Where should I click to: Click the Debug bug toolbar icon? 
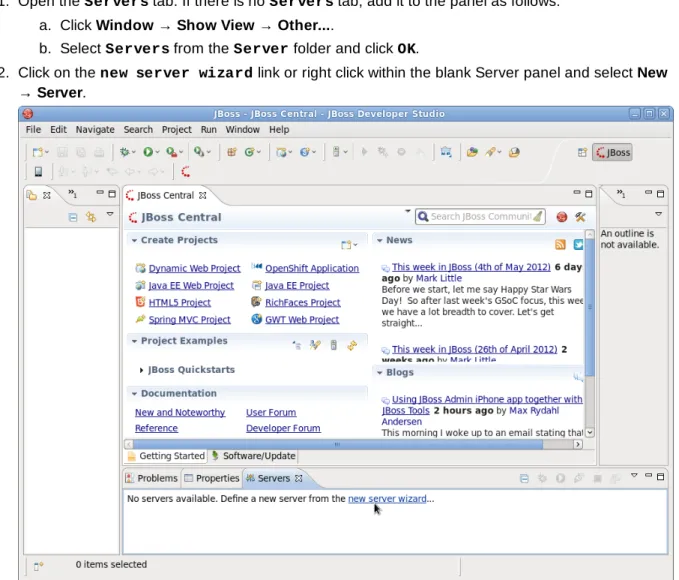(125, 152)
